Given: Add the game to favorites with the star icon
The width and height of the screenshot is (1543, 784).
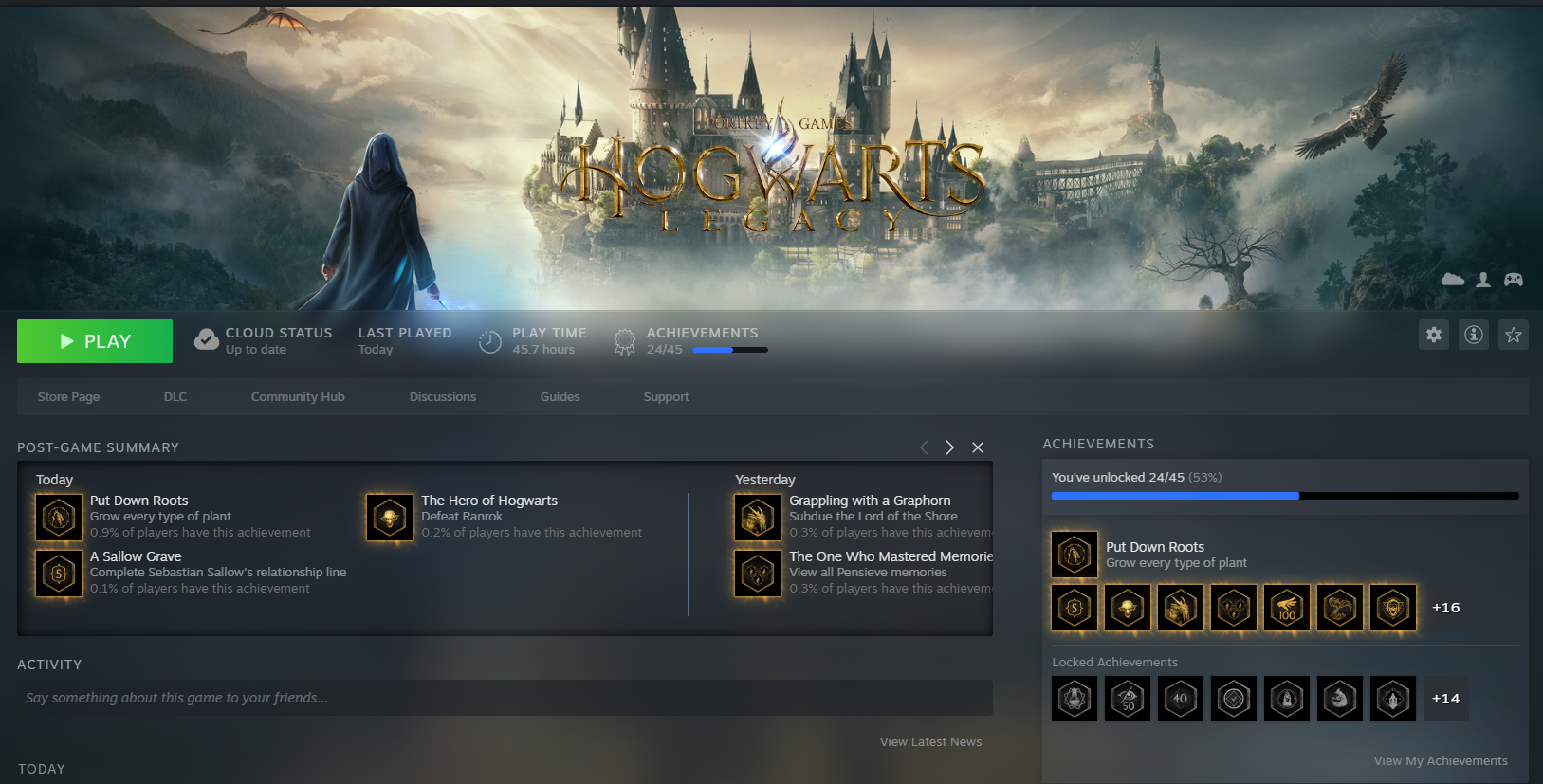Looking at the screenshot, I should 1514,335.
